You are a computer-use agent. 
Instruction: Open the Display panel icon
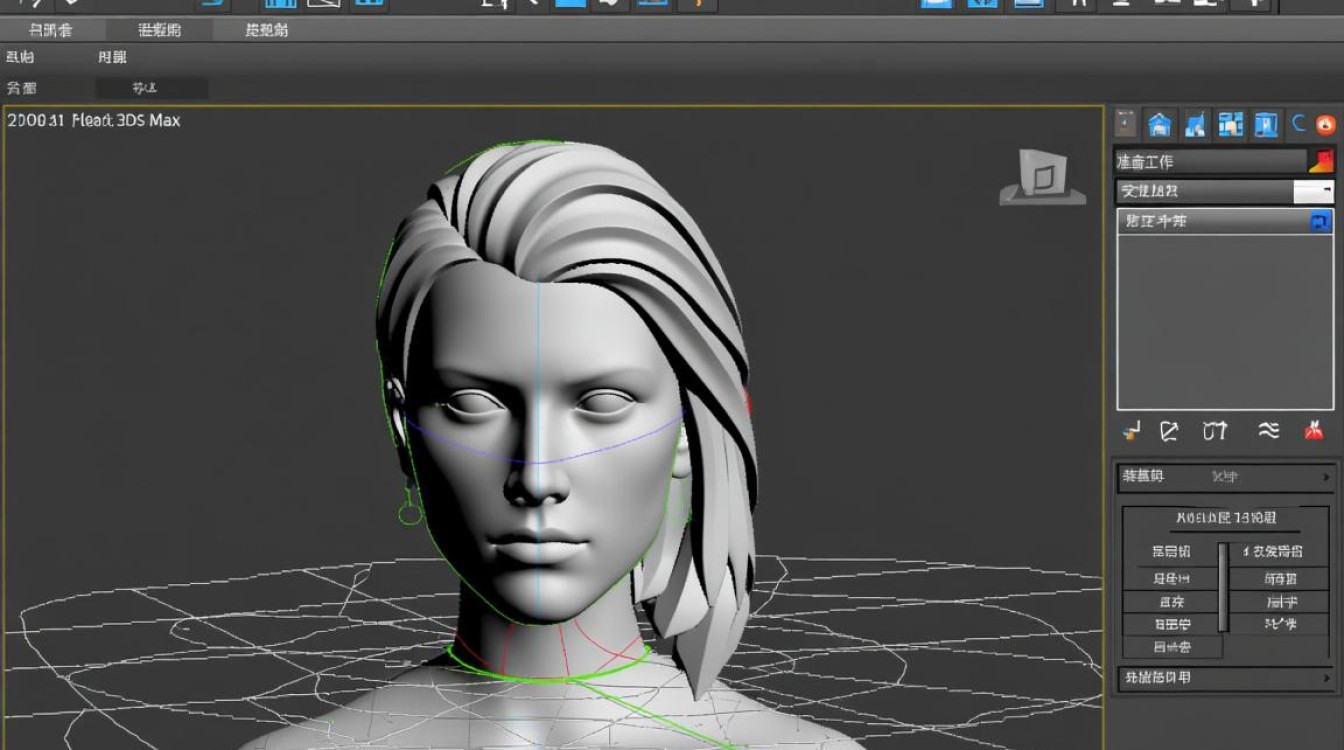[1266, 123]
